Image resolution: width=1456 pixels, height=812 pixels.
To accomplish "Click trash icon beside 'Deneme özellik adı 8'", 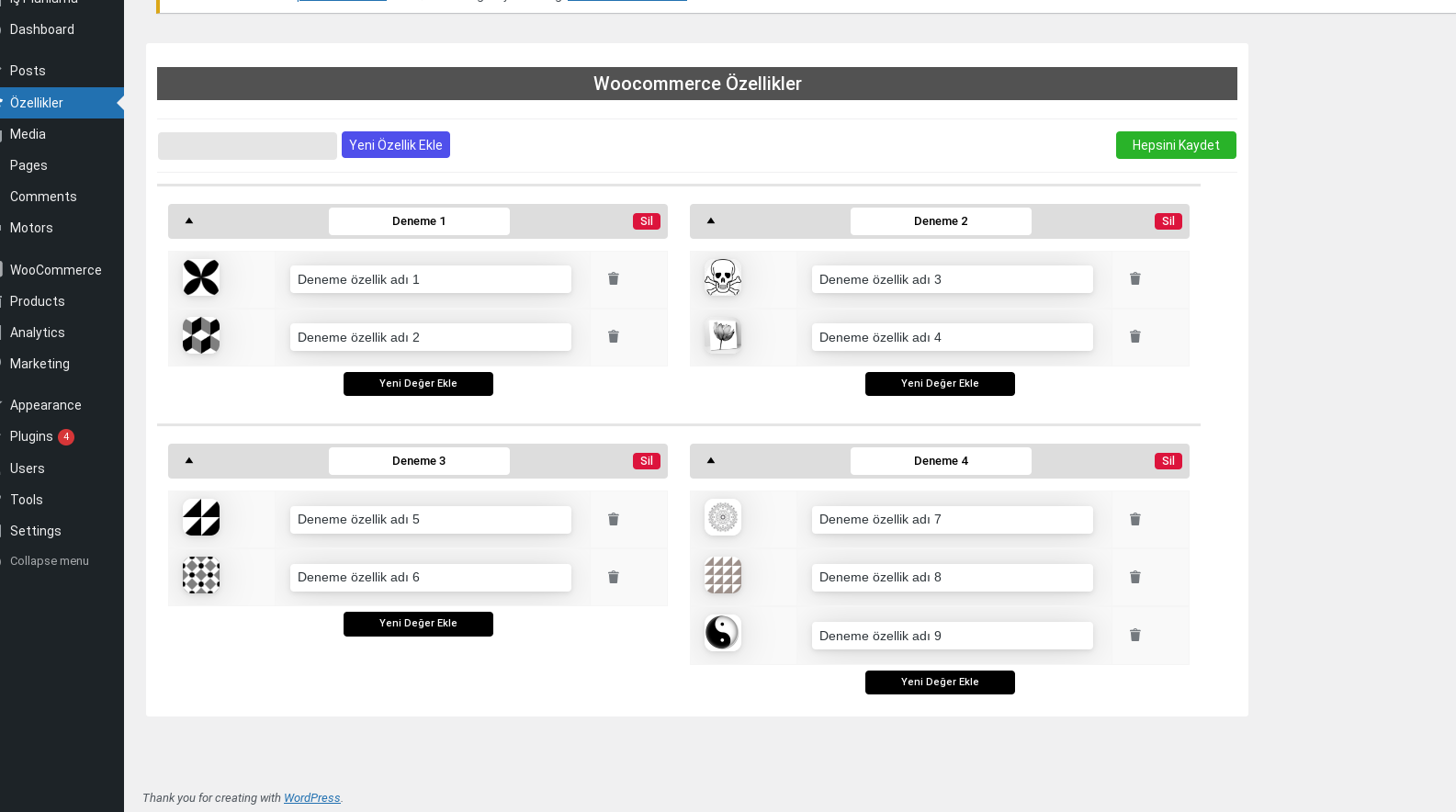I will [x=1135, y=577].
